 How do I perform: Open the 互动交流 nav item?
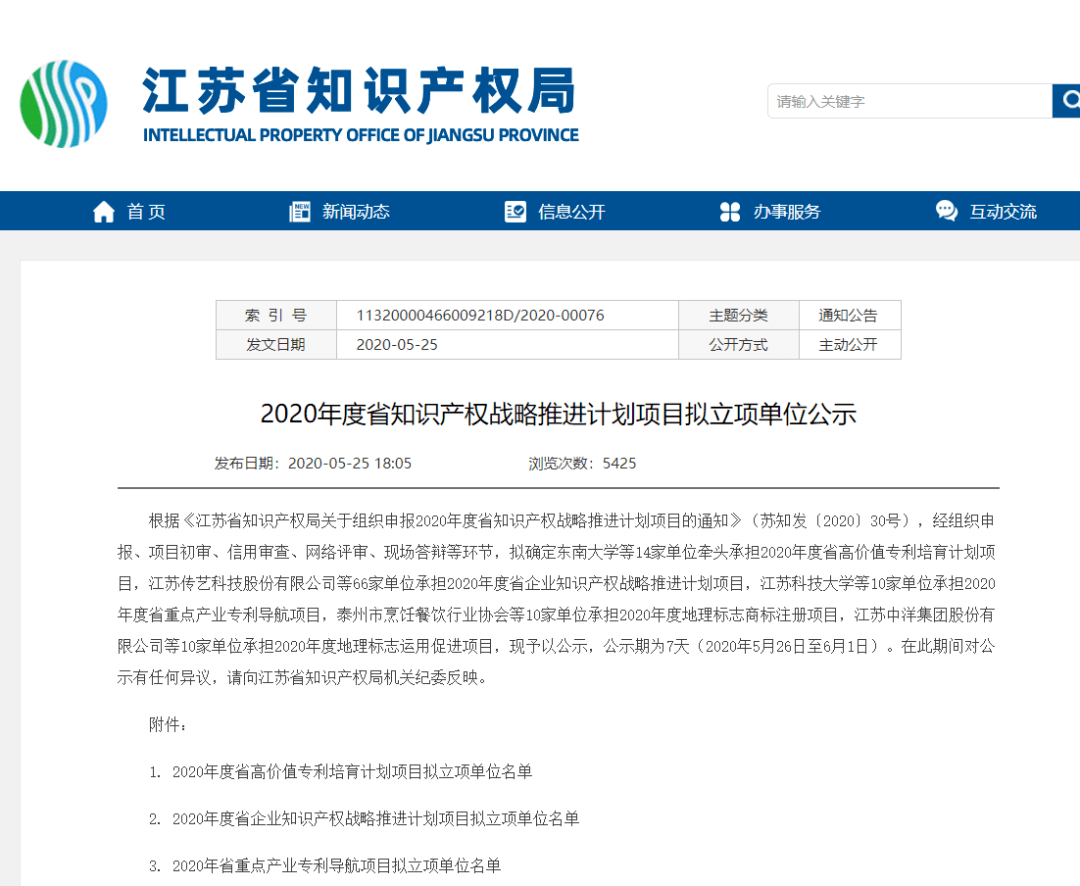pyautogui.click(x=1003, y=212)
